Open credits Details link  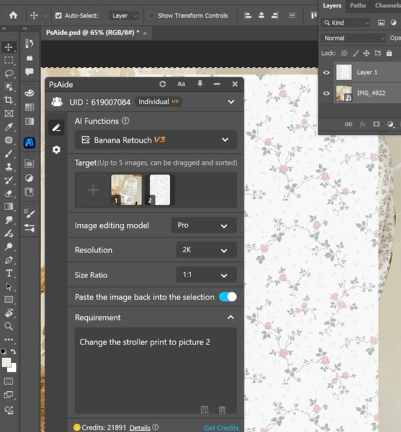140,428
